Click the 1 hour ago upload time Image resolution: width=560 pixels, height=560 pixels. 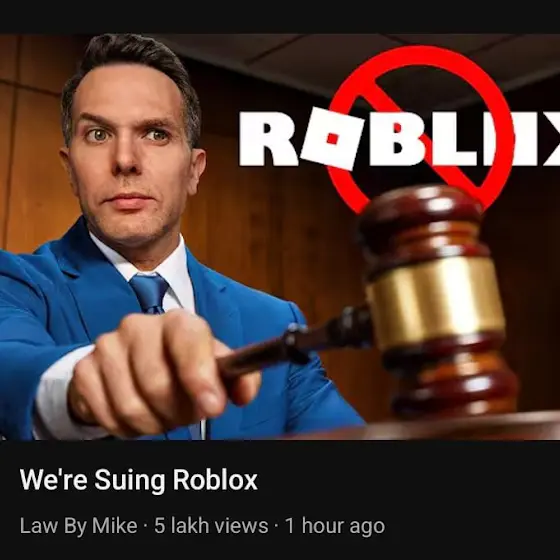[335, 526]
